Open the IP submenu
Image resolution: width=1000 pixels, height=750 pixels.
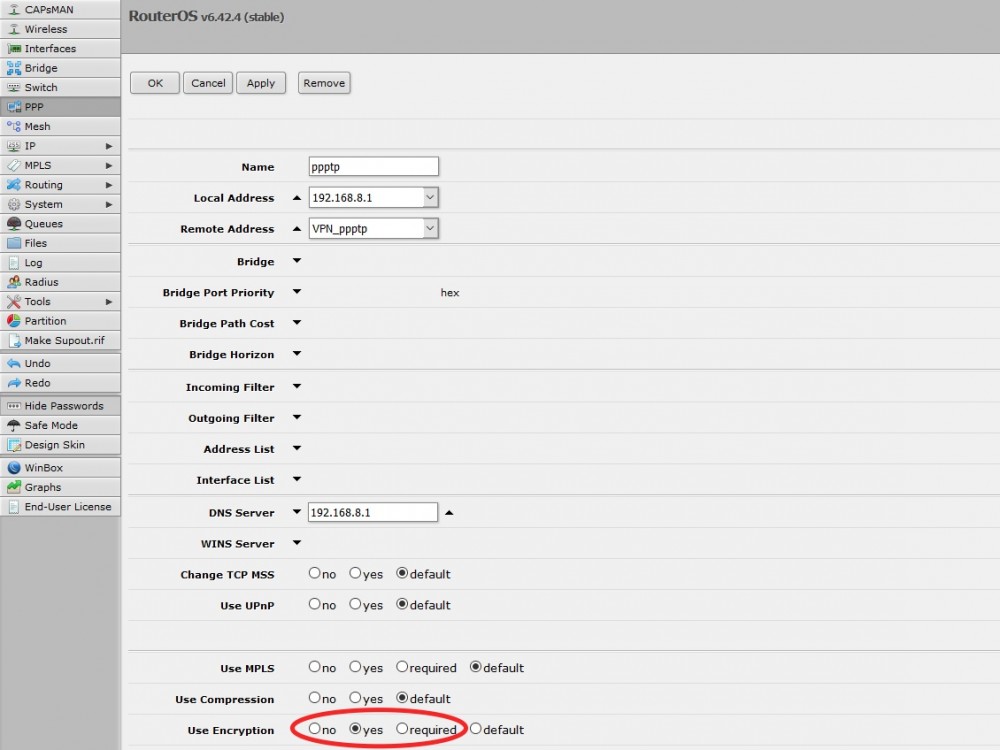coord(60,146)
